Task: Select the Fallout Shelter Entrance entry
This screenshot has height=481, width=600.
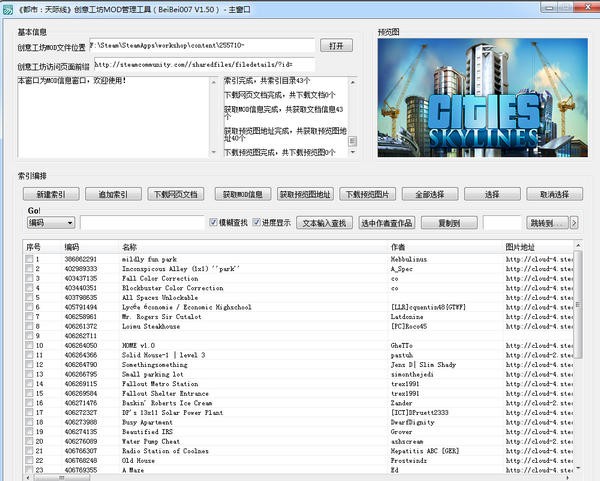Action: (x=165, y=393)
